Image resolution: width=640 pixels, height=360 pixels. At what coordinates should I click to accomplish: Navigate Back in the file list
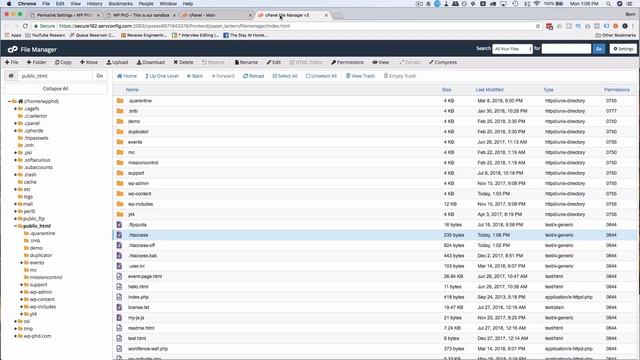click(195, 76)
